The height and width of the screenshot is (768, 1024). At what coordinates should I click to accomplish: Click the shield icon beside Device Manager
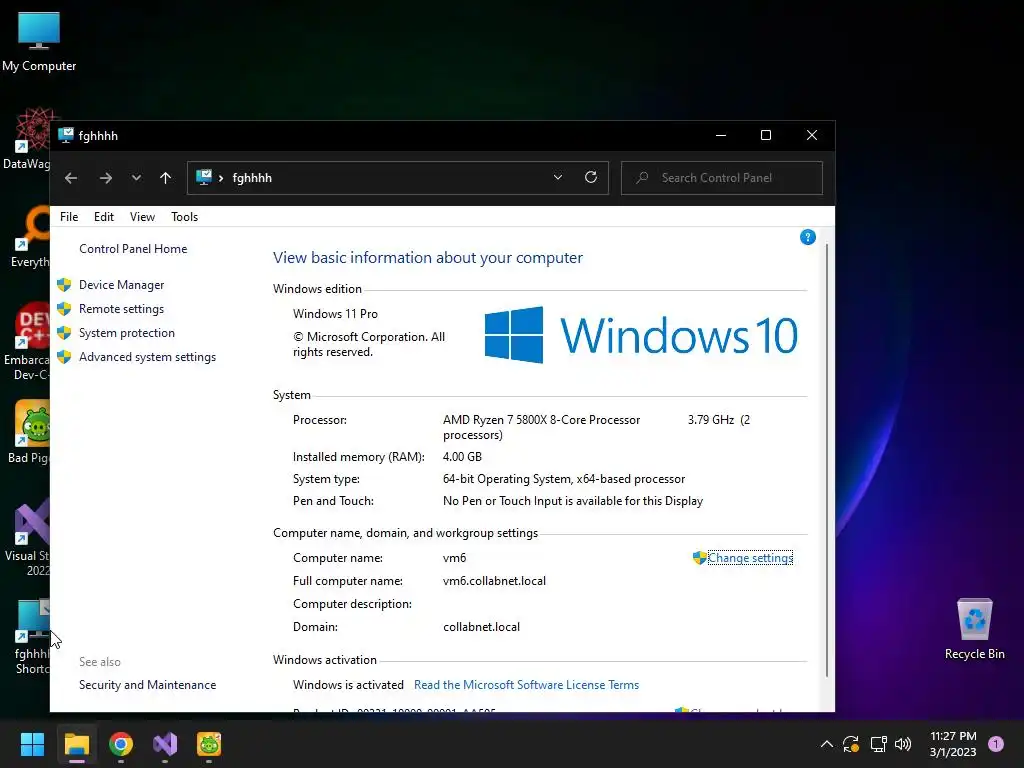(x=64, y=285)
